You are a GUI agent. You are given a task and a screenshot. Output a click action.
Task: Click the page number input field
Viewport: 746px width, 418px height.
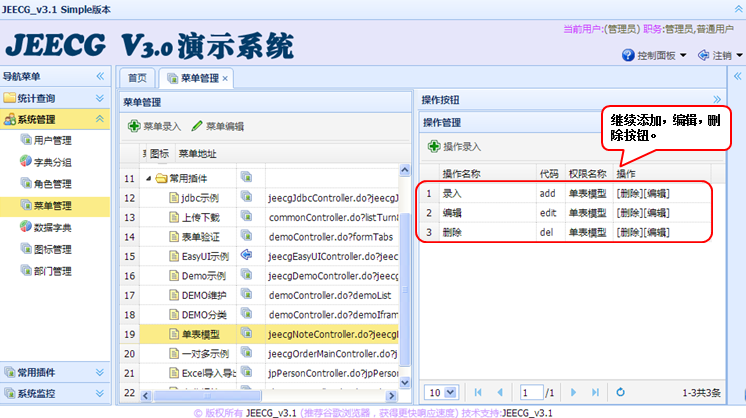pyautogui.click(x=531, y=392)
